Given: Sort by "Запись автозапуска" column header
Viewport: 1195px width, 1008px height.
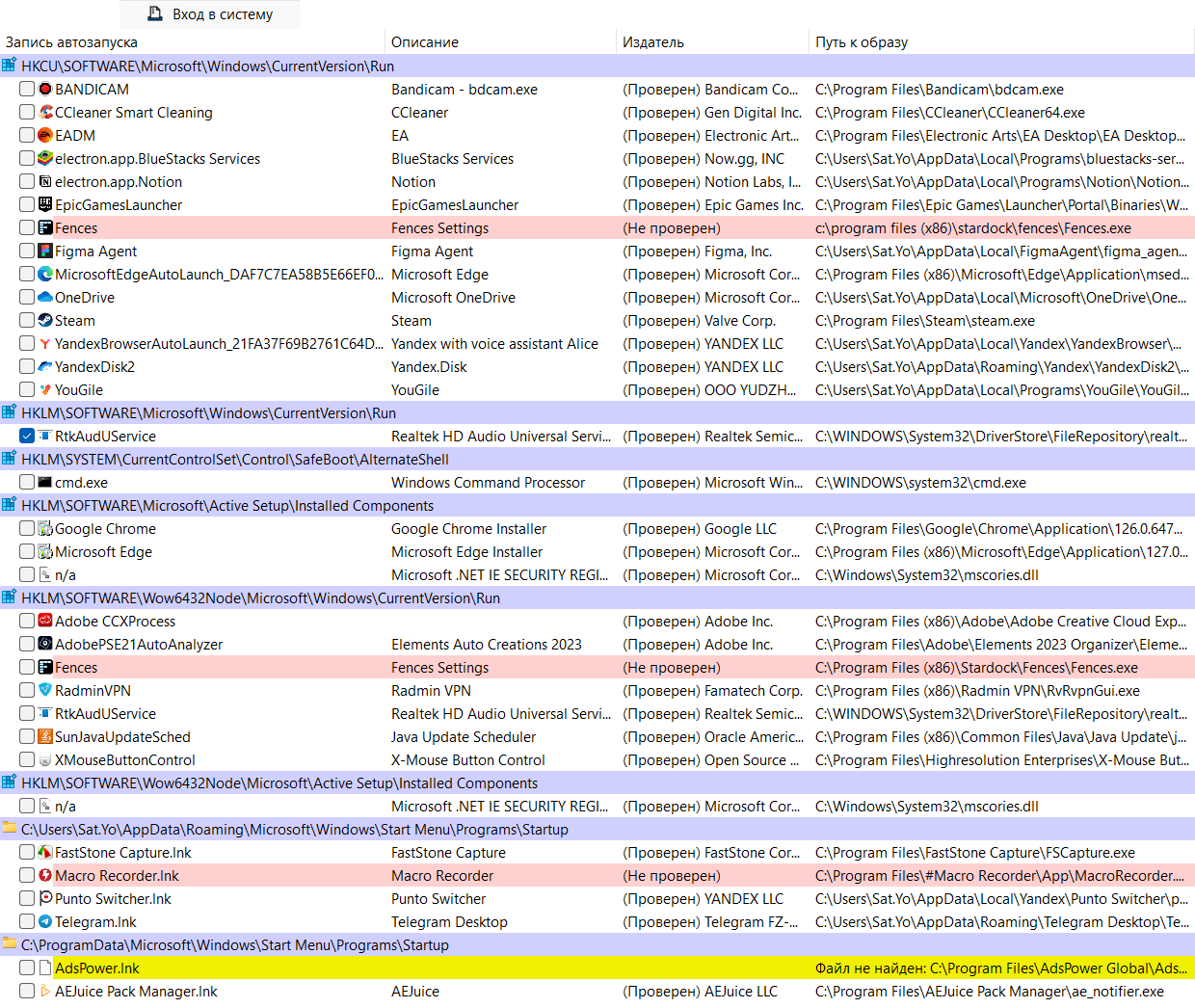Looking at the screenshot, I should [x=192, y=41].
